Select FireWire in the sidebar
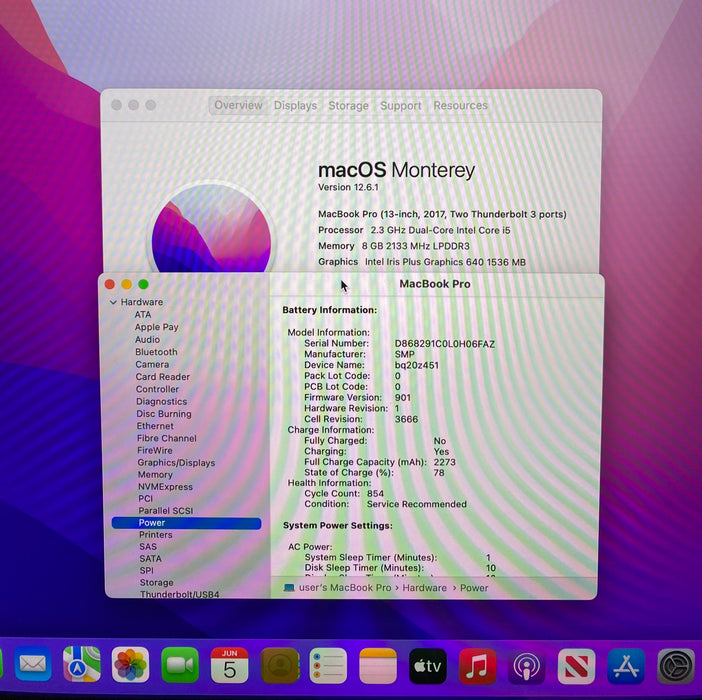Screen dimensions: 702x700 154,450
